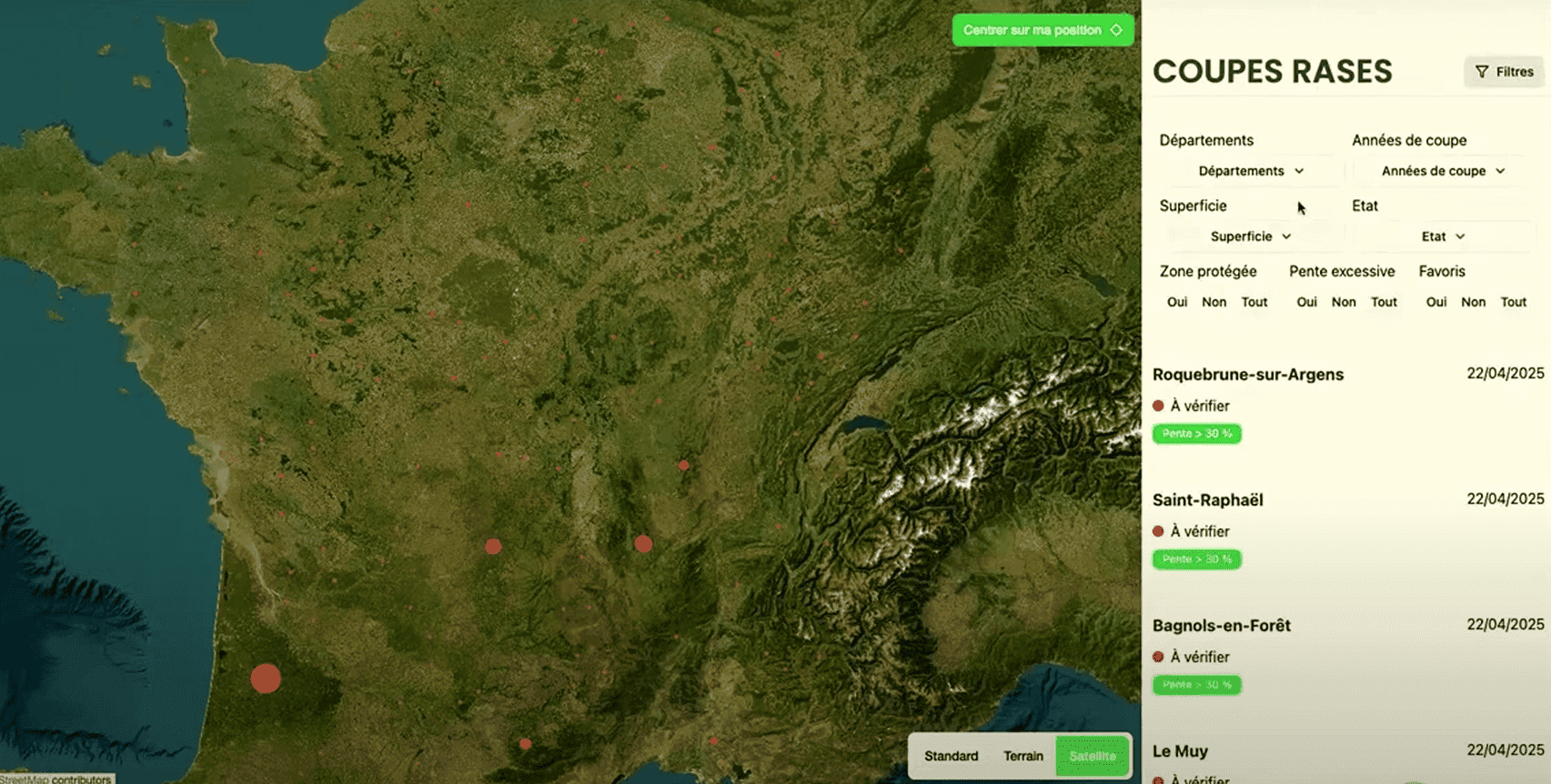Activate the Satellite map layer

[1093, 756]
